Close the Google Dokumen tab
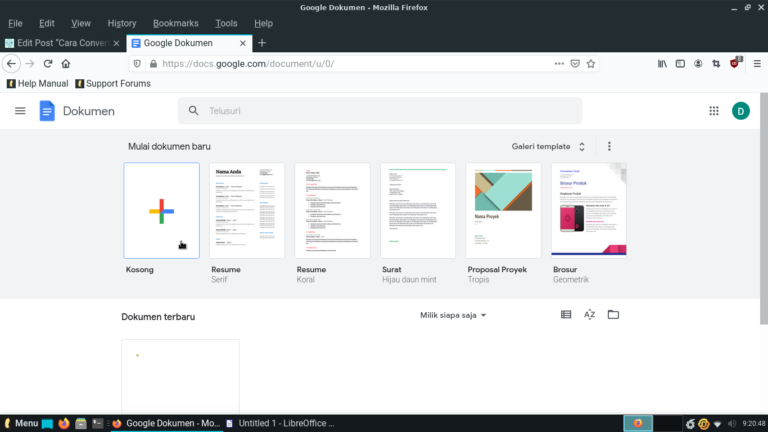This screenshot has width=768, height=432. coord(242,43)
